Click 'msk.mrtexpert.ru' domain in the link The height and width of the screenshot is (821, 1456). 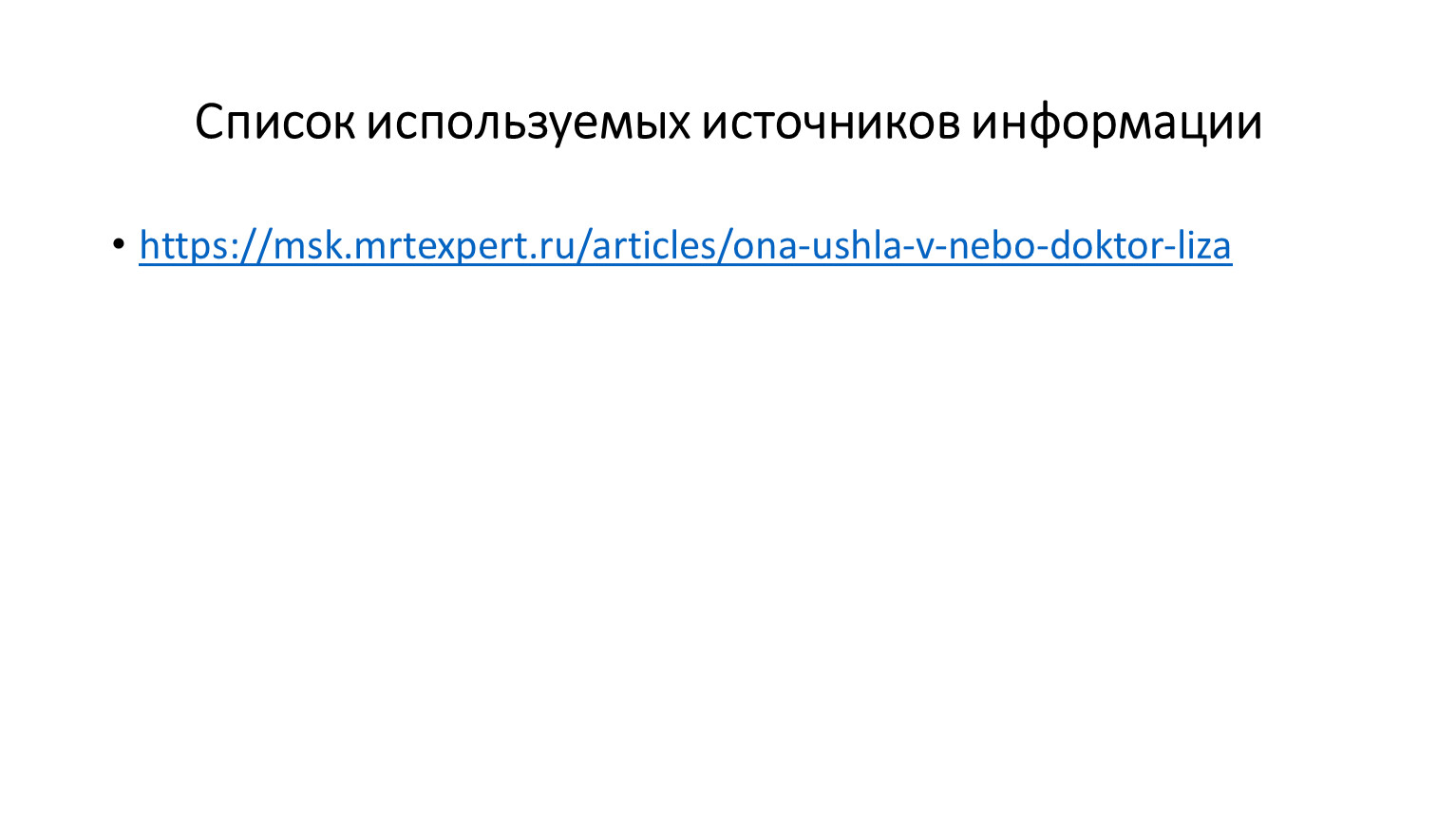(x=419, y=245)
